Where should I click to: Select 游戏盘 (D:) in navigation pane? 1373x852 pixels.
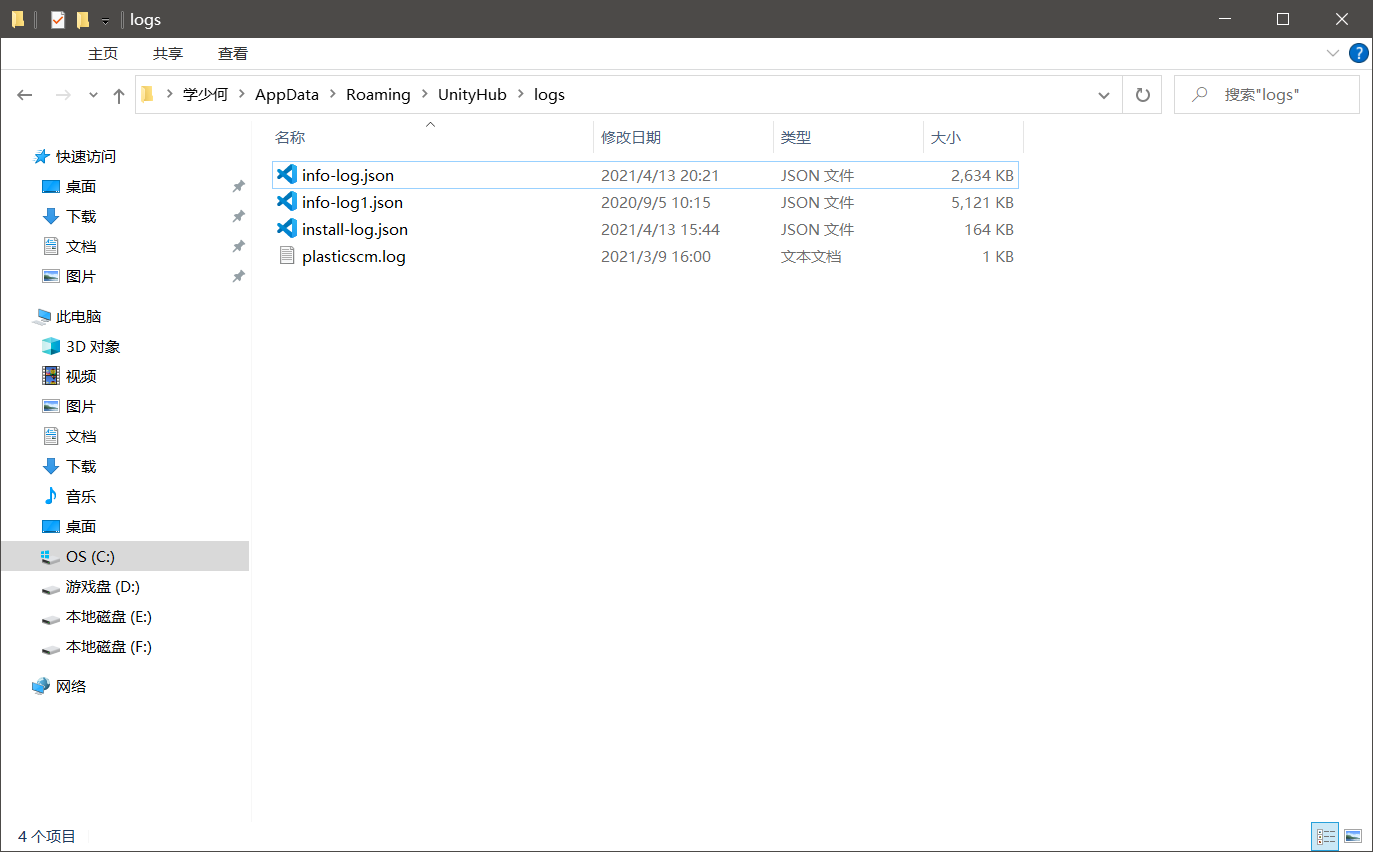(103, 587)
